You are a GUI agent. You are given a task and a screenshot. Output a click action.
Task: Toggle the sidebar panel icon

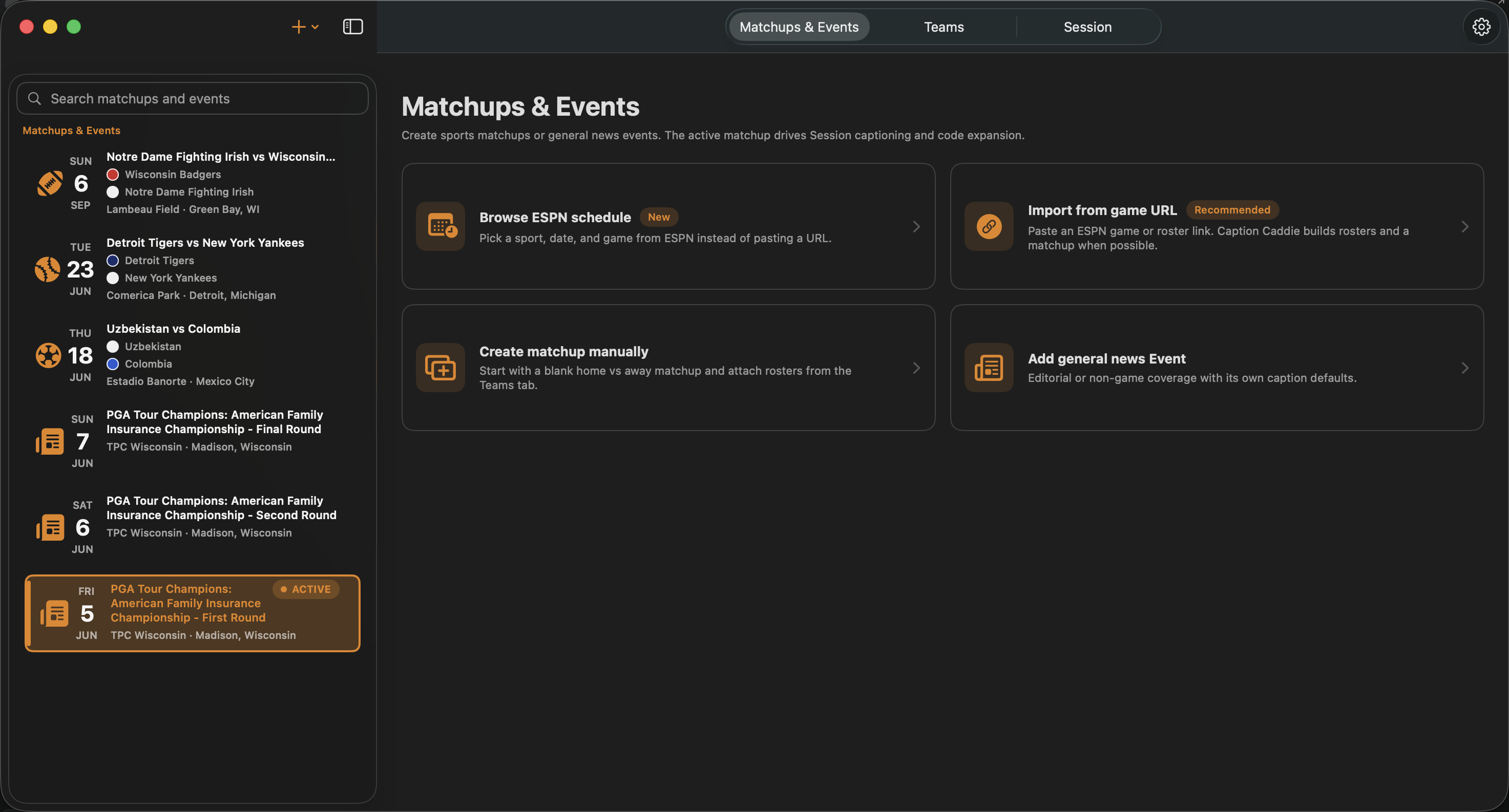point(352,27)
